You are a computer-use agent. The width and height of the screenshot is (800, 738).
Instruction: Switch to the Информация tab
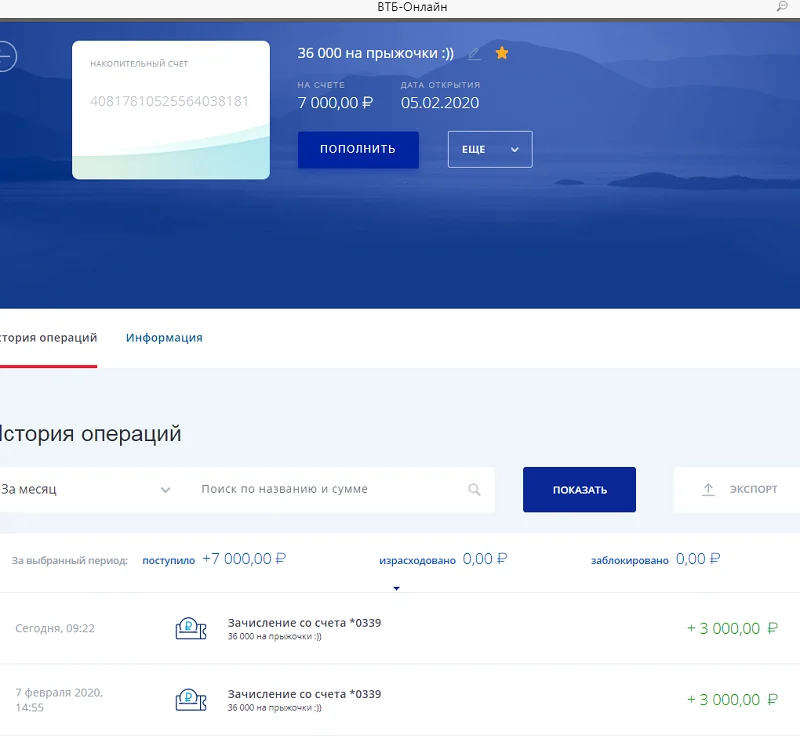coord(164,337)
